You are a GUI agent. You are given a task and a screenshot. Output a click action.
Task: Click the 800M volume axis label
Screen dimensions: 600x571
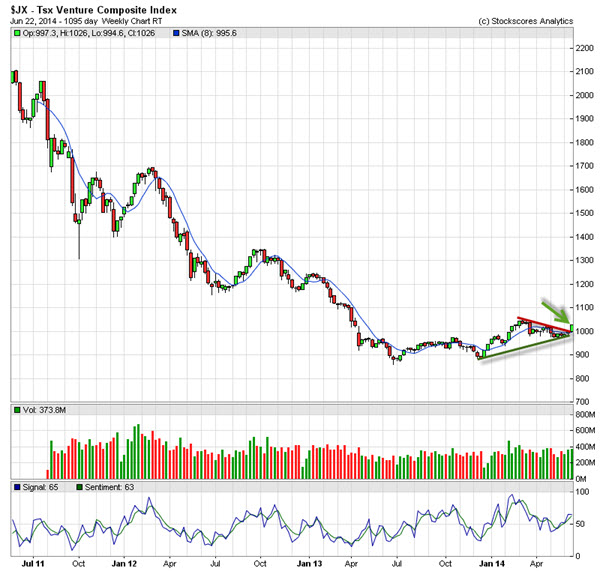click(x=585, y=413)
